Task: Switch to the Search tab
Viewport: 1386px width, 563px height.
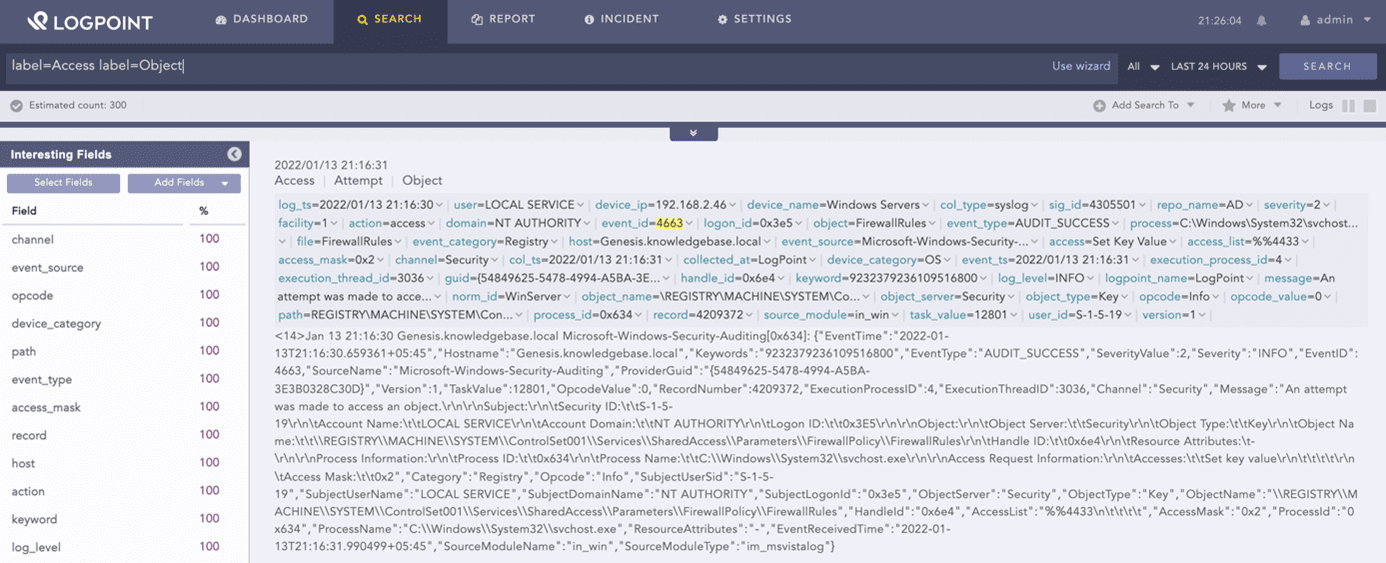Action: (390, 19)
